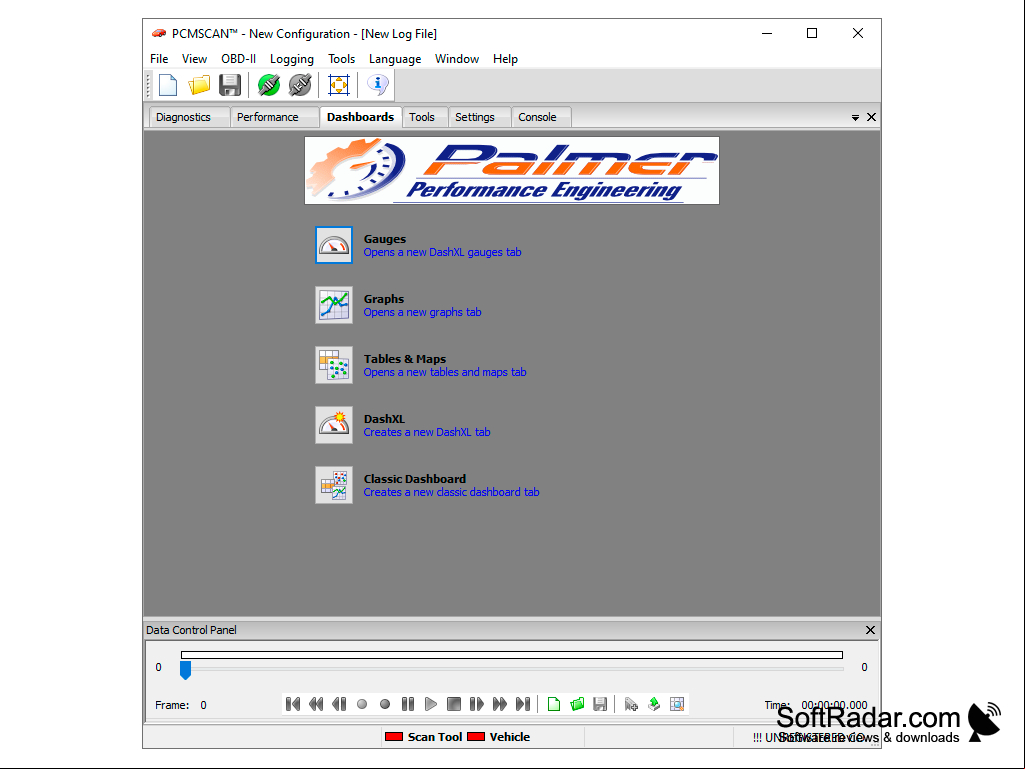Click the green Connect plug icon

(269, 85)
